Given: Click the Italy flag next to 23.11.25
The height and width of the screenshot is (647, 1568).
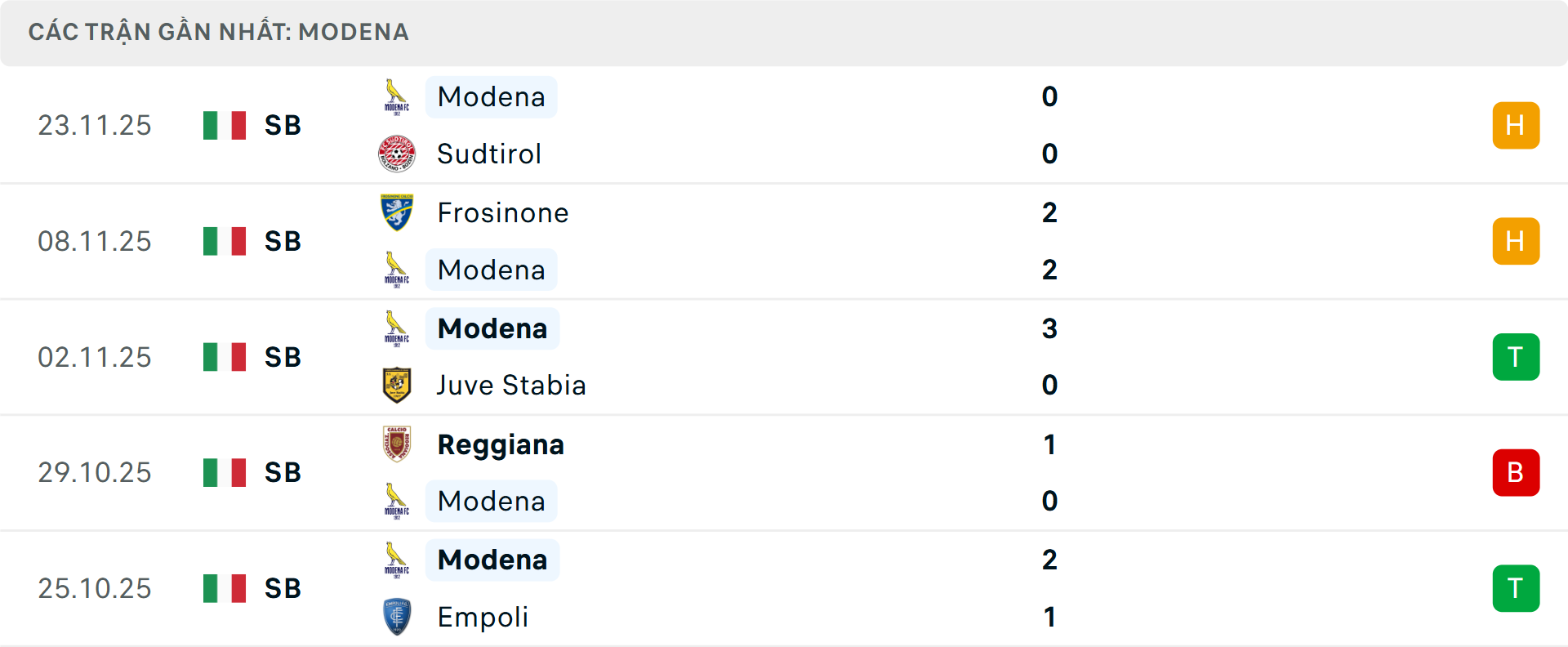Looking at the screenshot, I should (224, 125).
